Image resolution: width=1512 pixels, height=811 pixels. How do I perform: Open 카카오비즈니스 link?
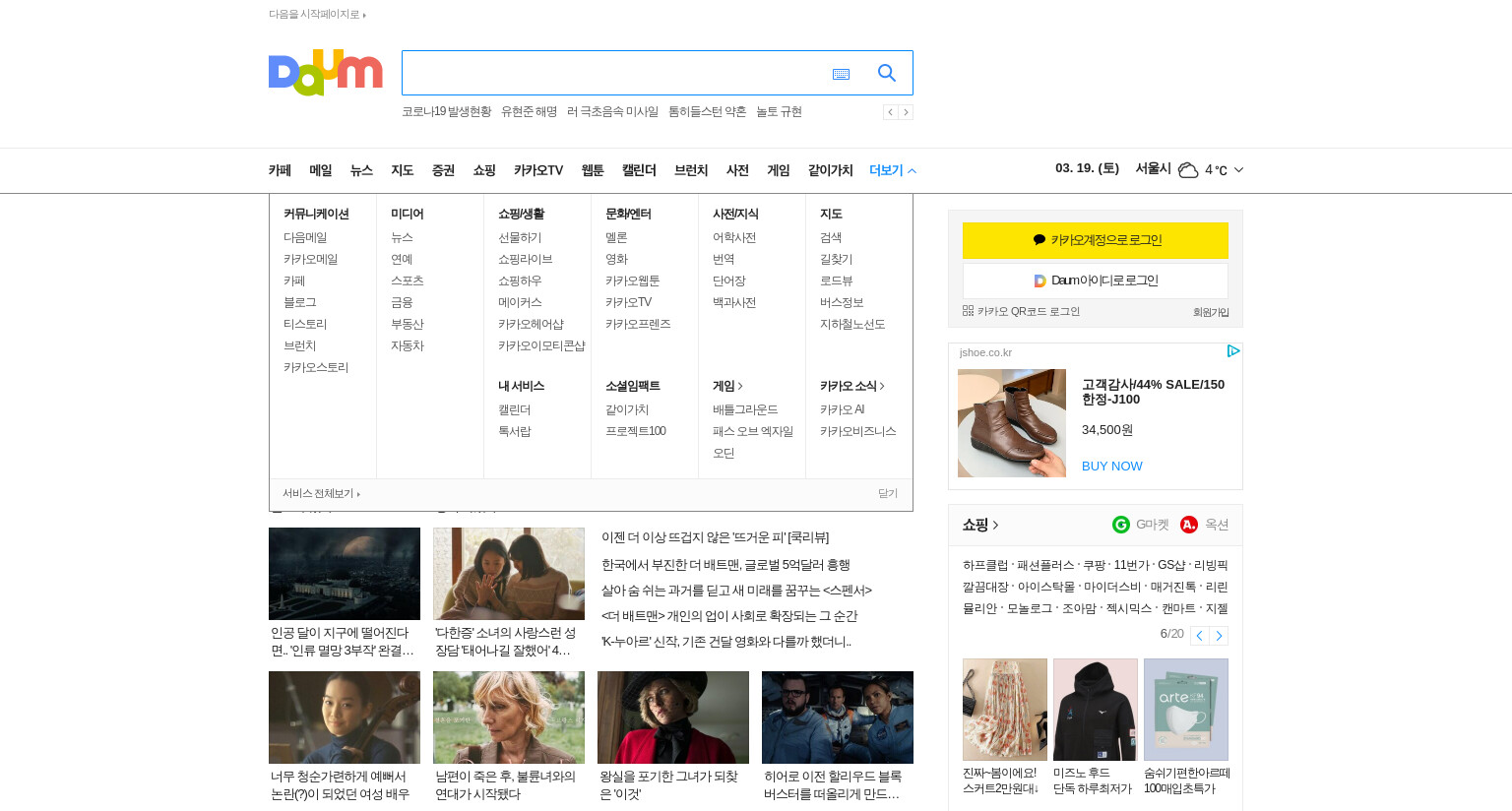point(858,431)
